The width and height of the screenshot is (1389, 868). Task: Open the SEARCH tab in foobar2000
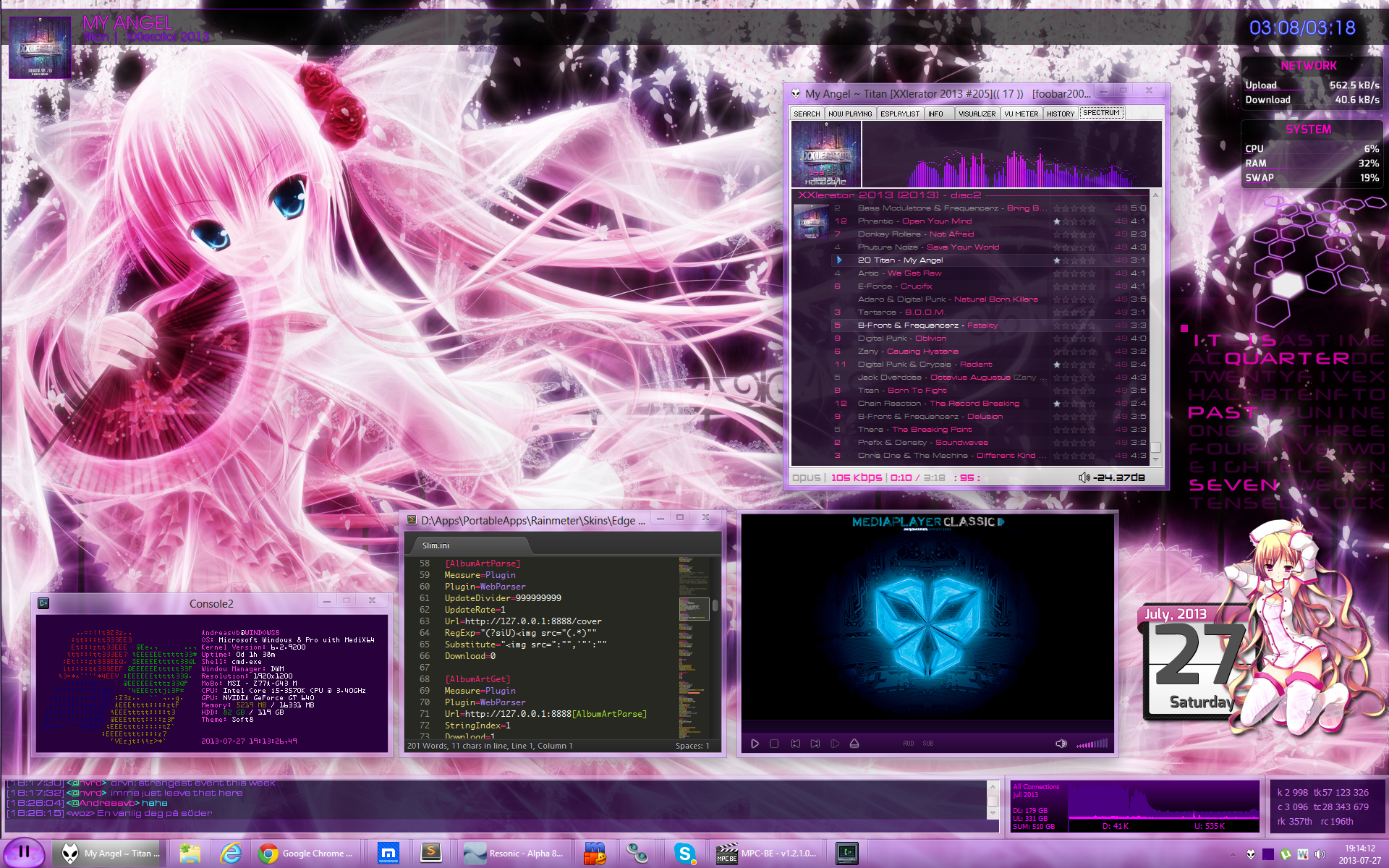[807, 114]
